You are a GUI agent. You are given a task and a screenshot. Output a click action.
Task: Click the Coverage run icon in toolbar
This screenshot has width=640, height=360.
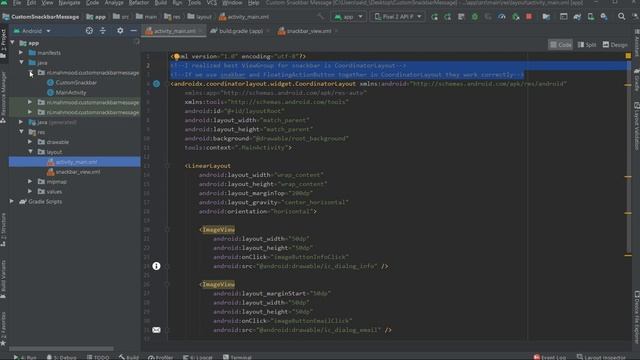pyautogui.click(x=488, y=17)
